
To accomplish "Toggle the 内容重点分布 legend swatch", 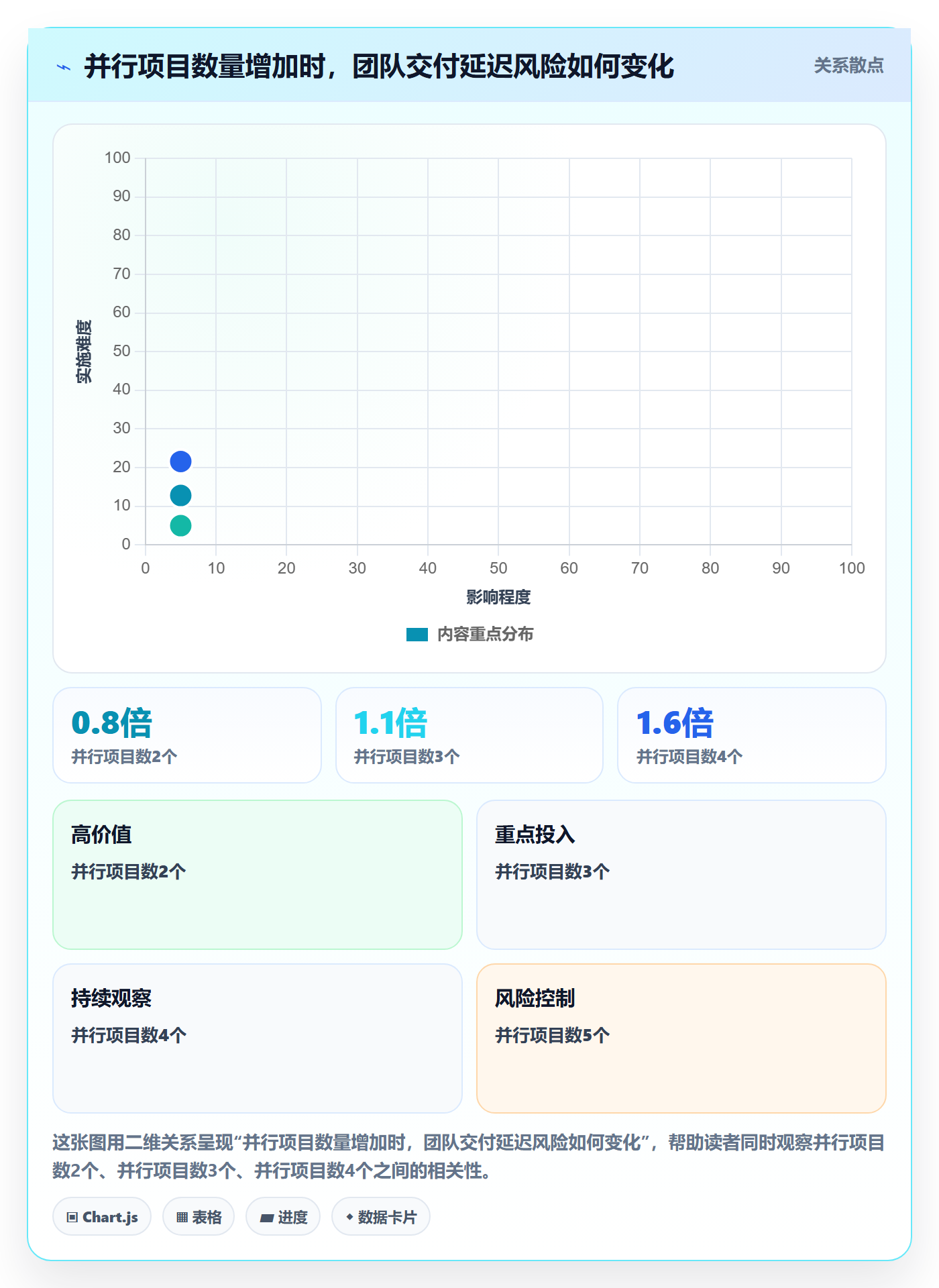I will (x=417, y=635).
